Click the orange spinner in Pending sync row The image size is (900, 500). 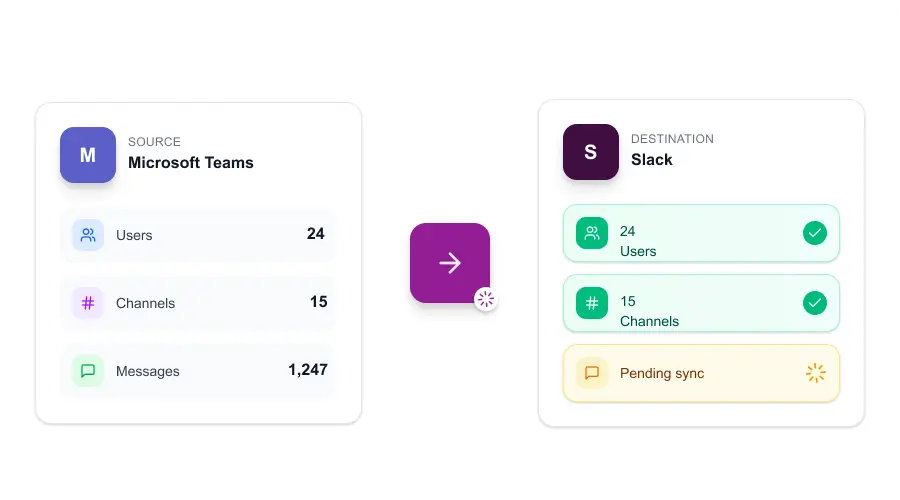pos(815,373)
